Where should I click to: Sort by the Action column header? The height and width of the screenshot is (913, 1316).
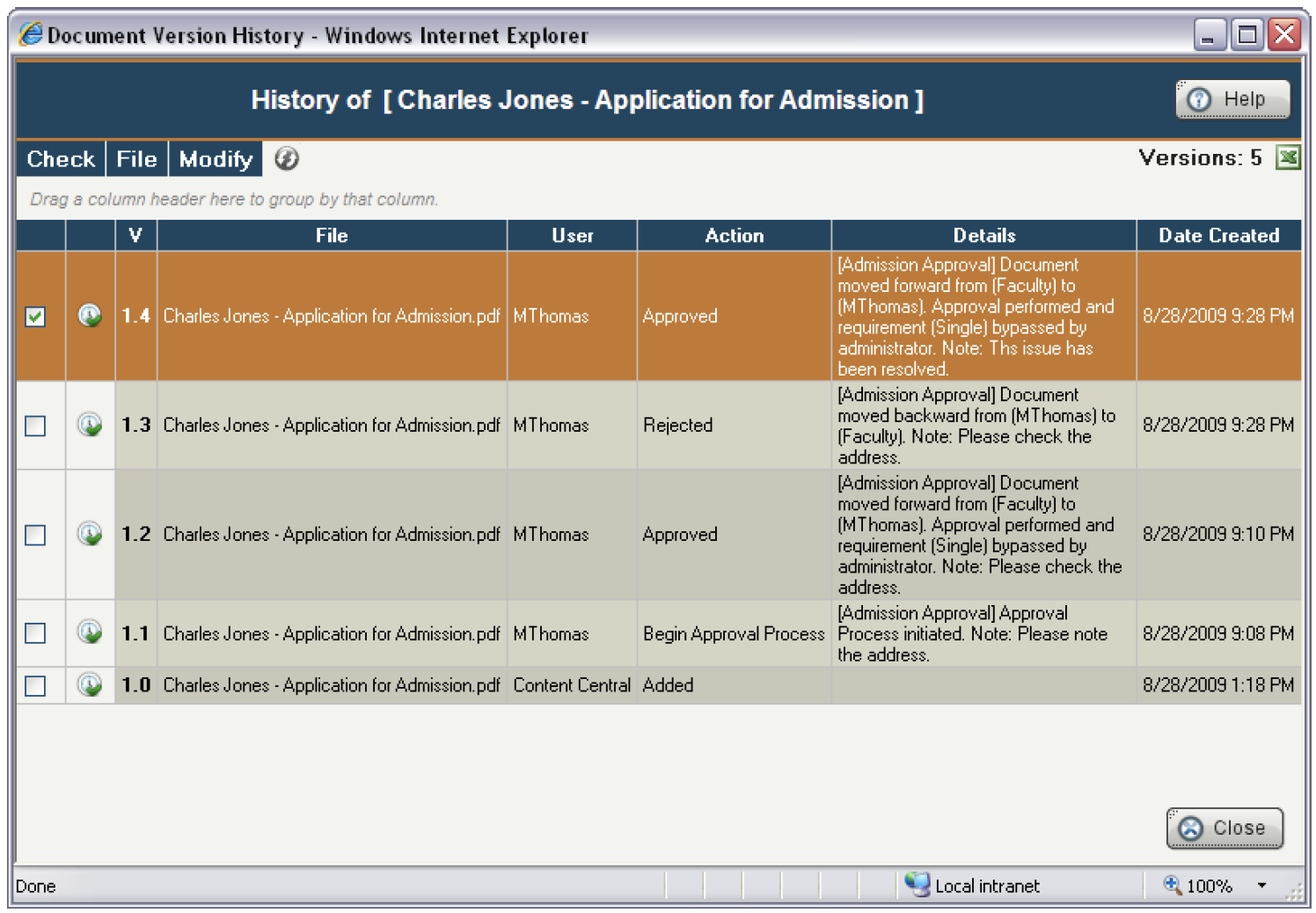click(734, 235)
